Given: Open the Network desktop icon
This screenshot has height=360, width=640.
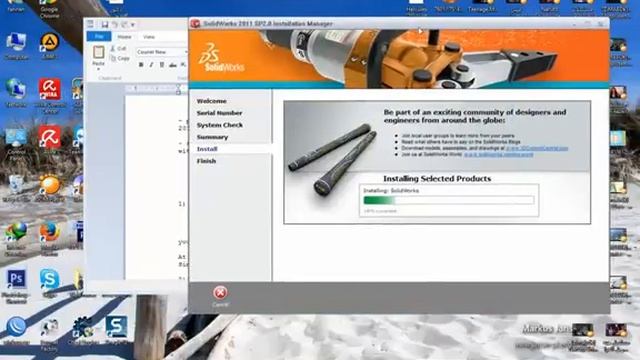Looking at the screenshot, I should 16,93.
